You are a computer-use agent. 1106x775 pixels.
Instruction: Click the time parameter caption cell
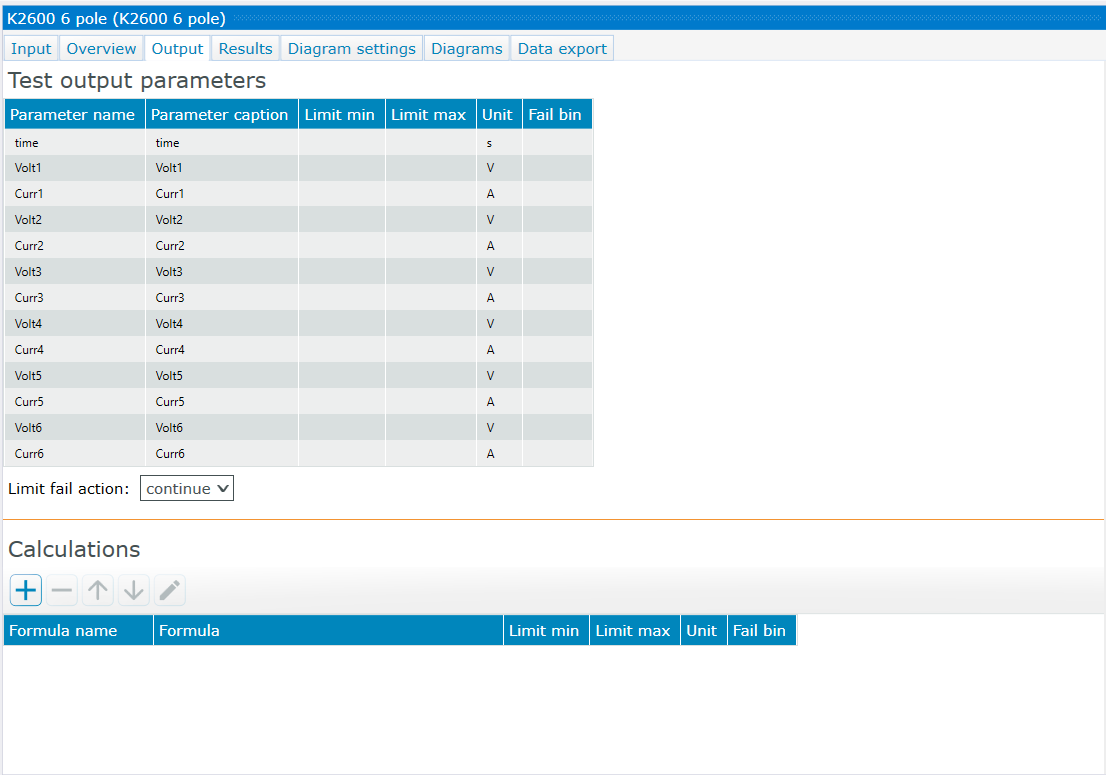tap(222, 142)
